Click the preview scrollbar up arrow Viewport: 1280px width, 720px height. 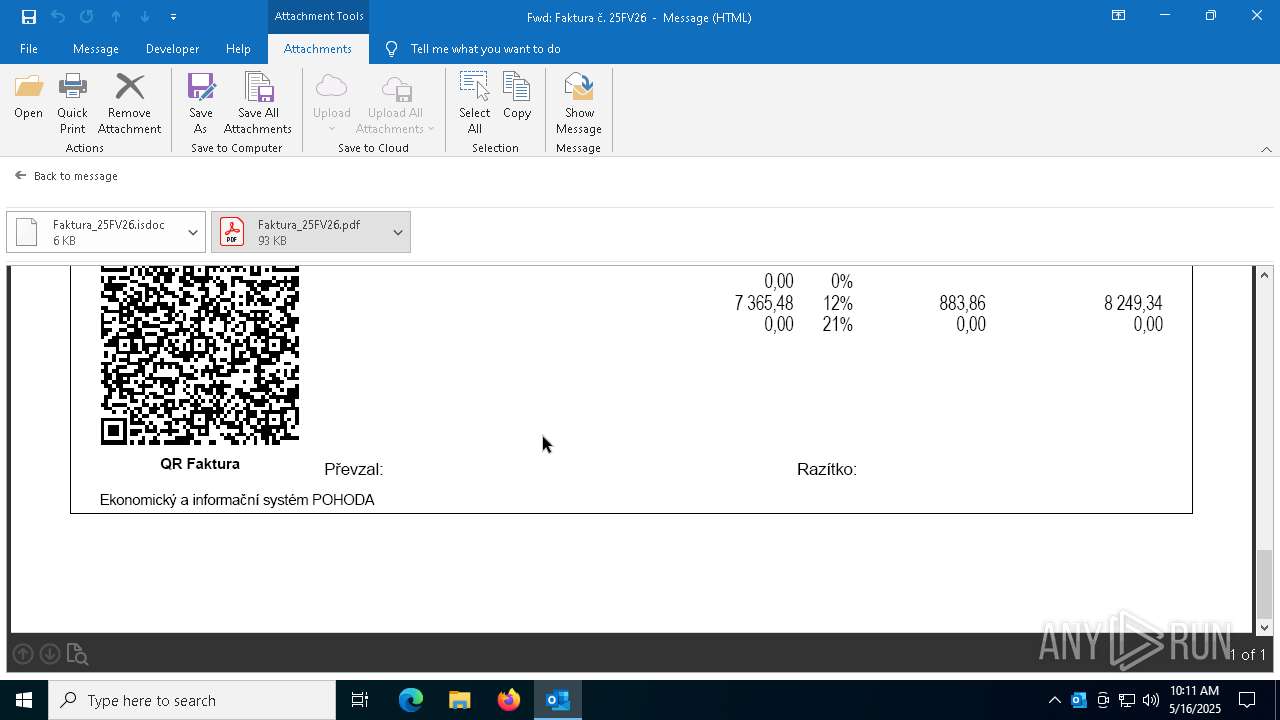point(1264,275)
